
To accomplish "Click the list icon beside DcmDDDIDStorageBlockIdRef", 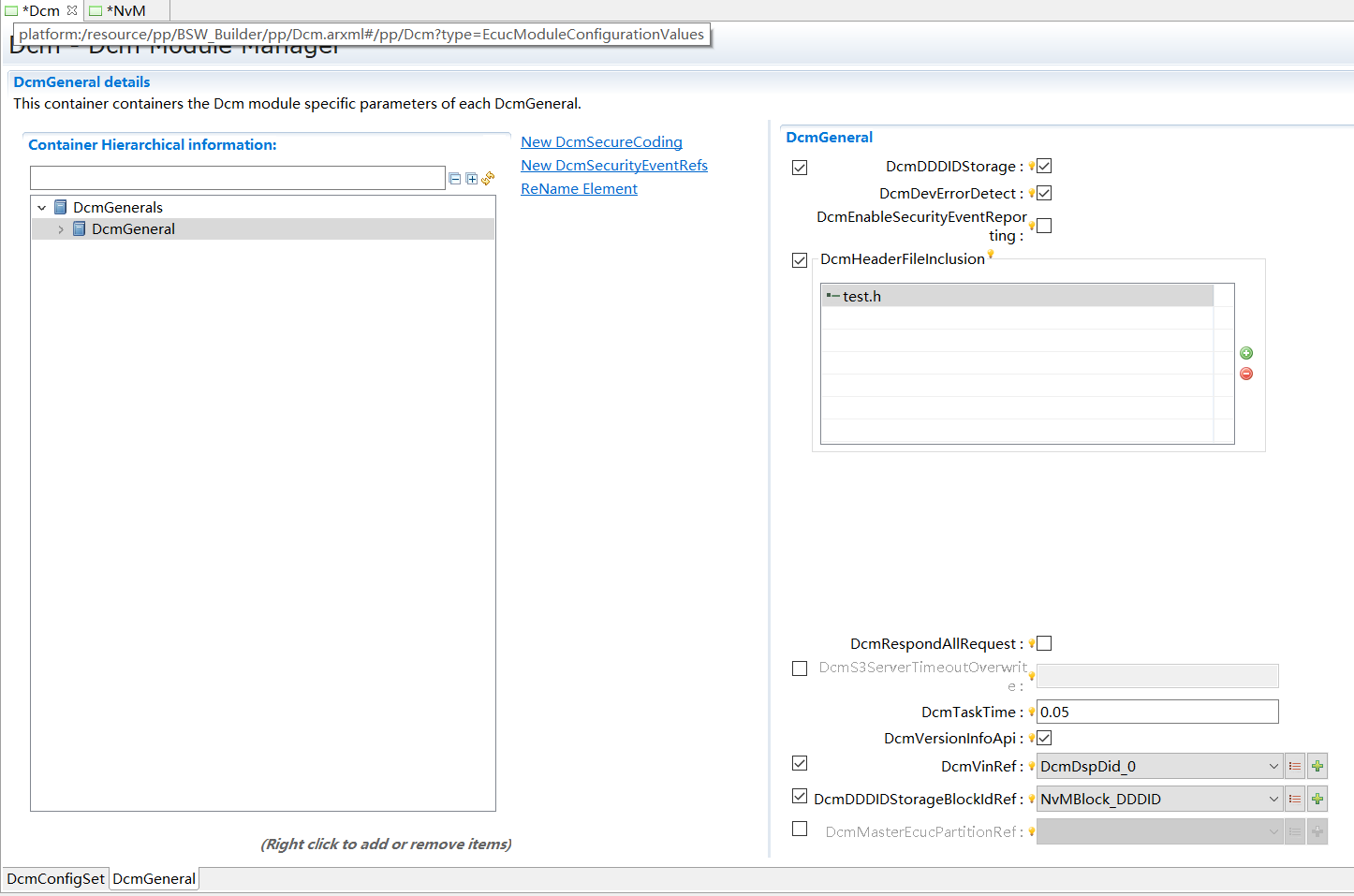I will 1295,799.
